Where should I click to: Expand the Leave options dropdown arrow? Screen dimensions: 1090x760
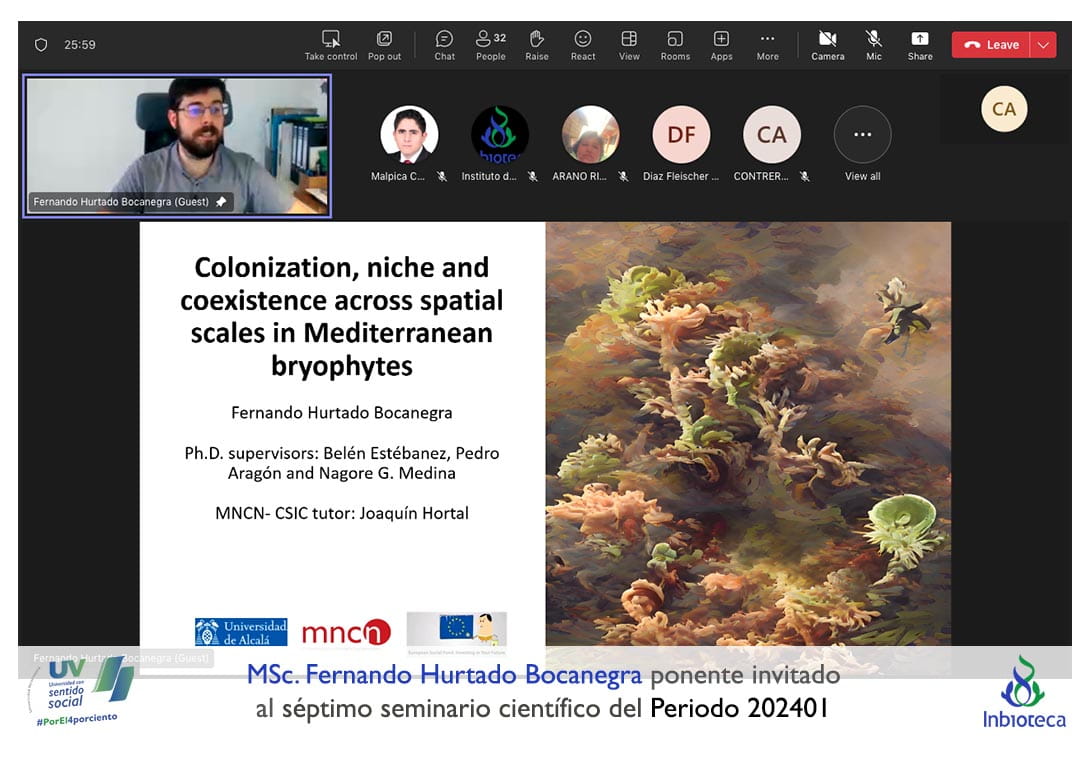(x=1044, y=45)
